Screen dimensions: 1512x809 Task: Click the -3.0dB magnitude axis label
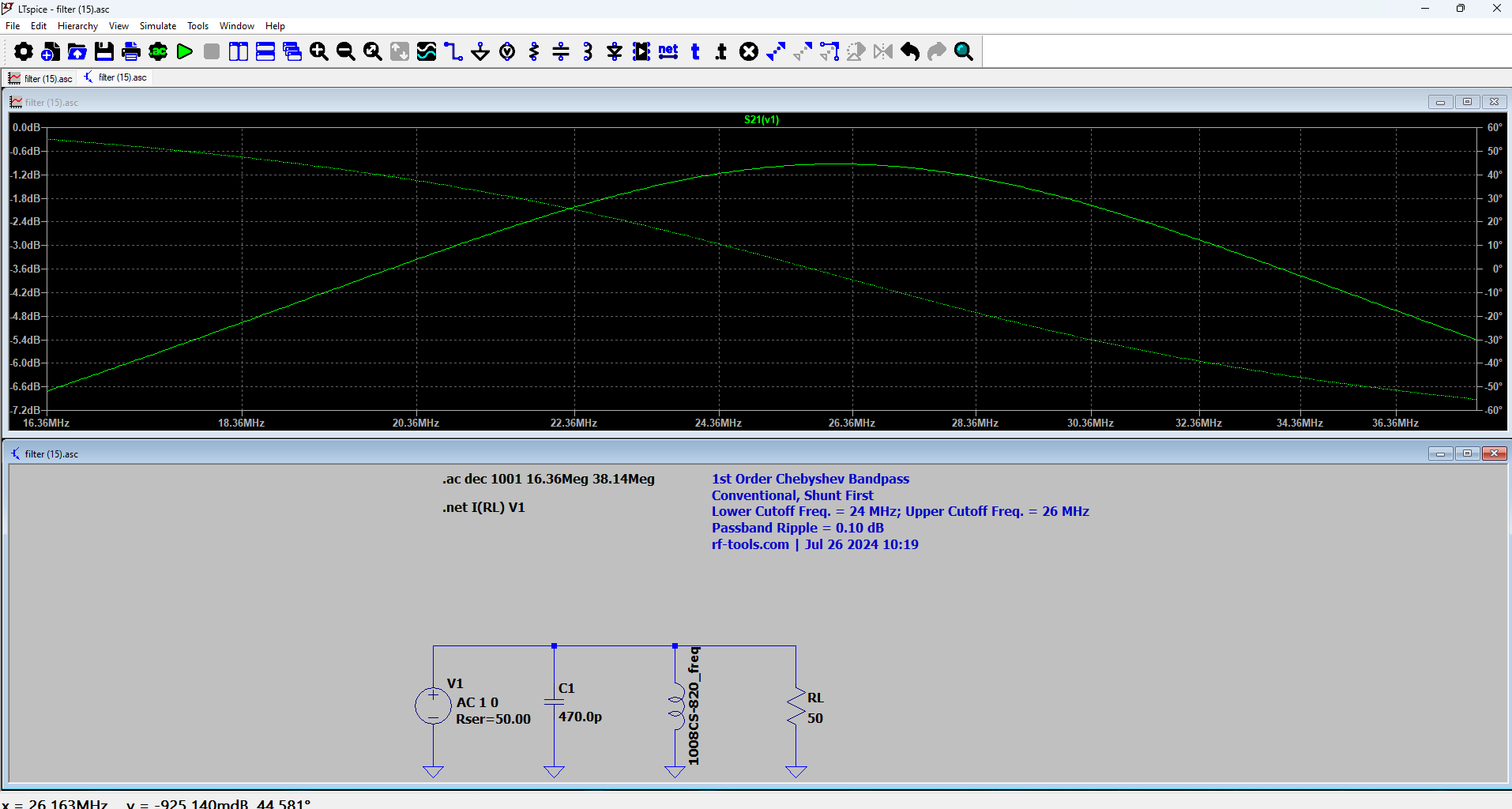tap(25, 245)
